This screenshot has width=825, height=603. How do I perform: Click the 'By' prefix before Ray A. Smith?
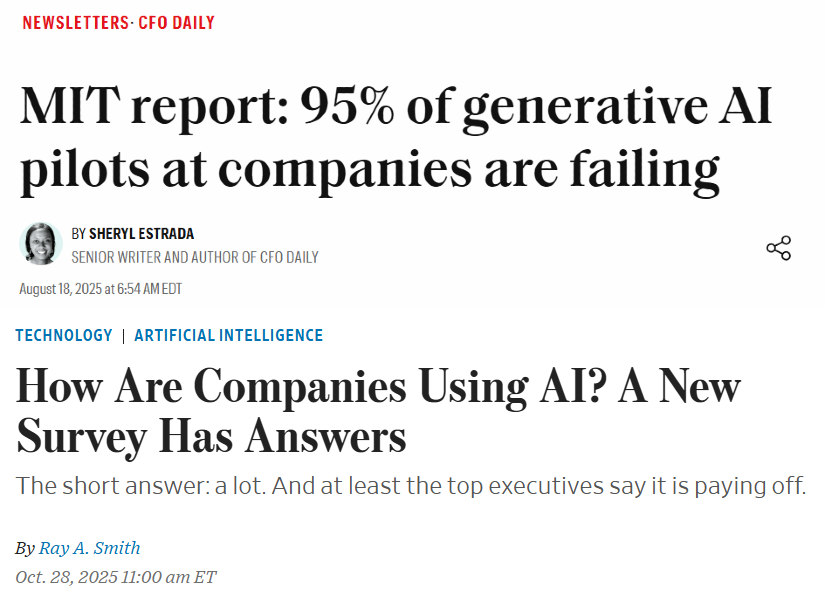click(x=27, y=548)
